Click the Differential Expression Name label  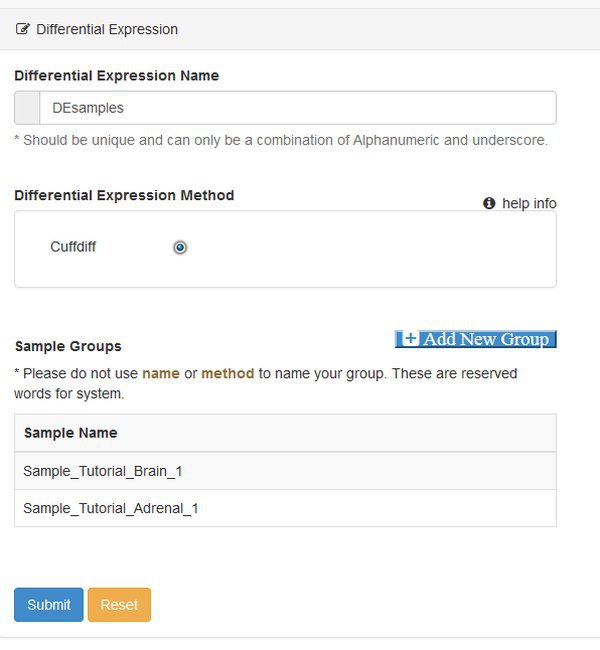[x=117, y=75]
